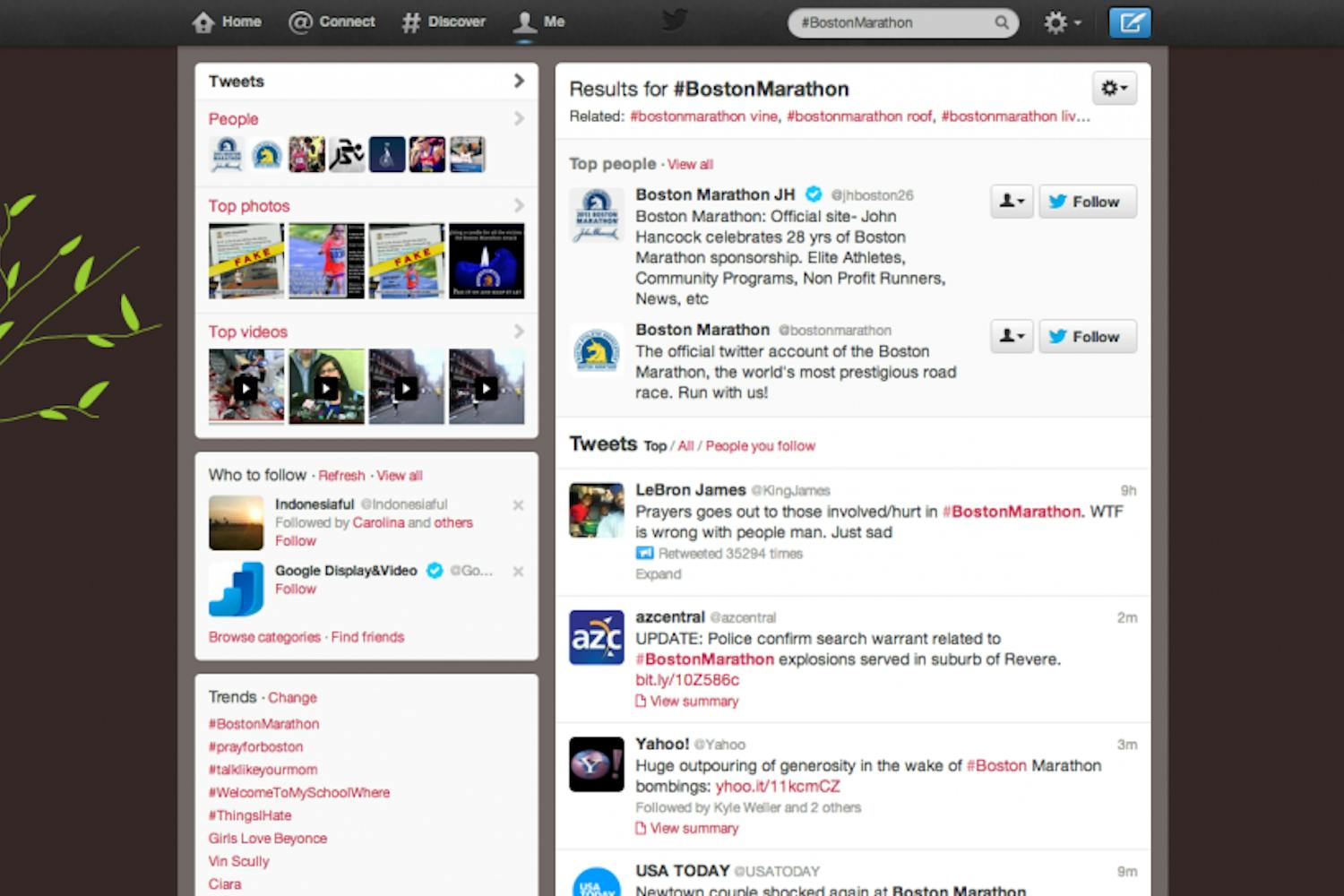Screen dimensions: 1344x896
Task: Click the search magnifier icon
Action: (x=1001, y=22)
